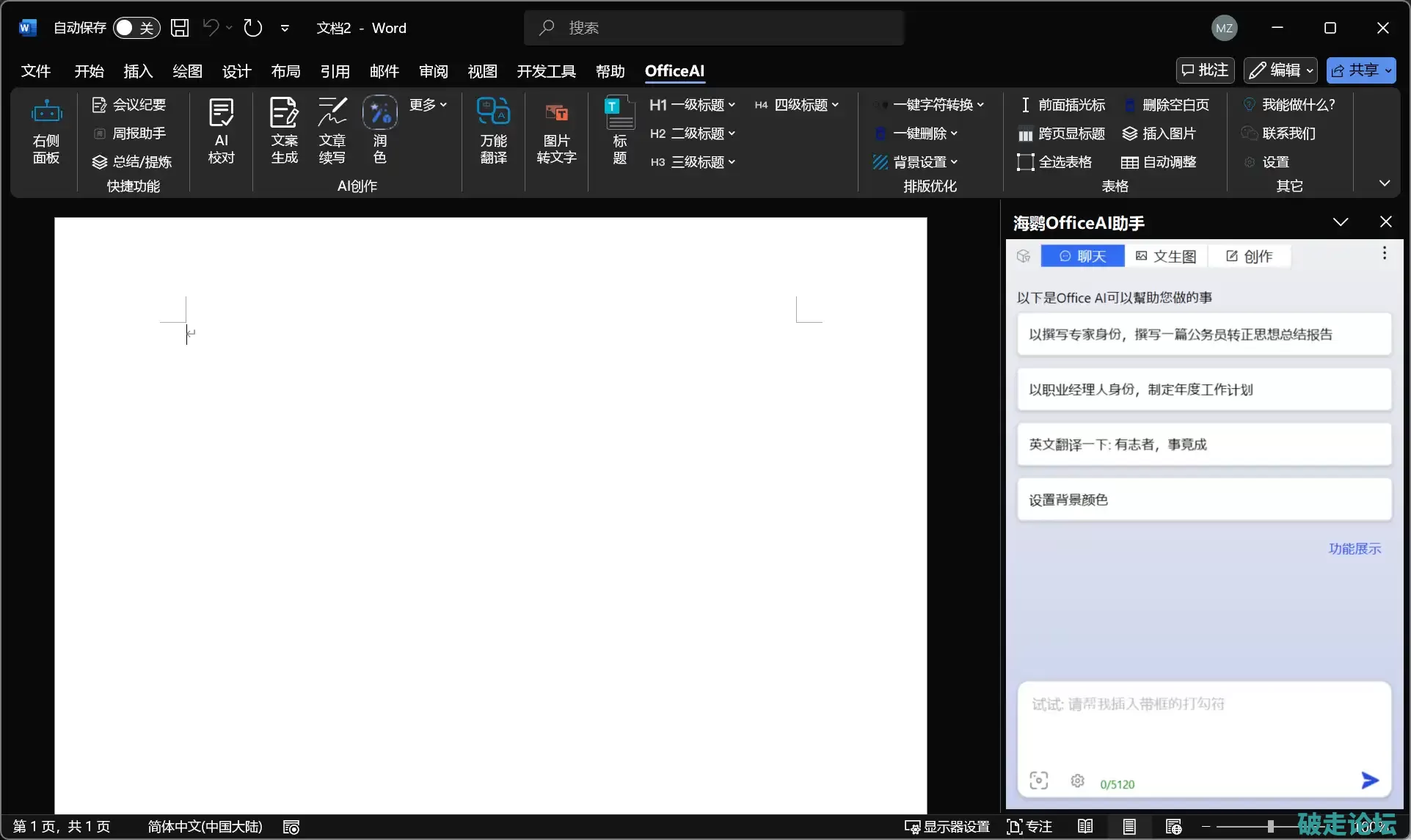Click the 功能展示 link
Image resolution: width=1411 pixels, height=840 pixels.
[x=1355, y=549]
